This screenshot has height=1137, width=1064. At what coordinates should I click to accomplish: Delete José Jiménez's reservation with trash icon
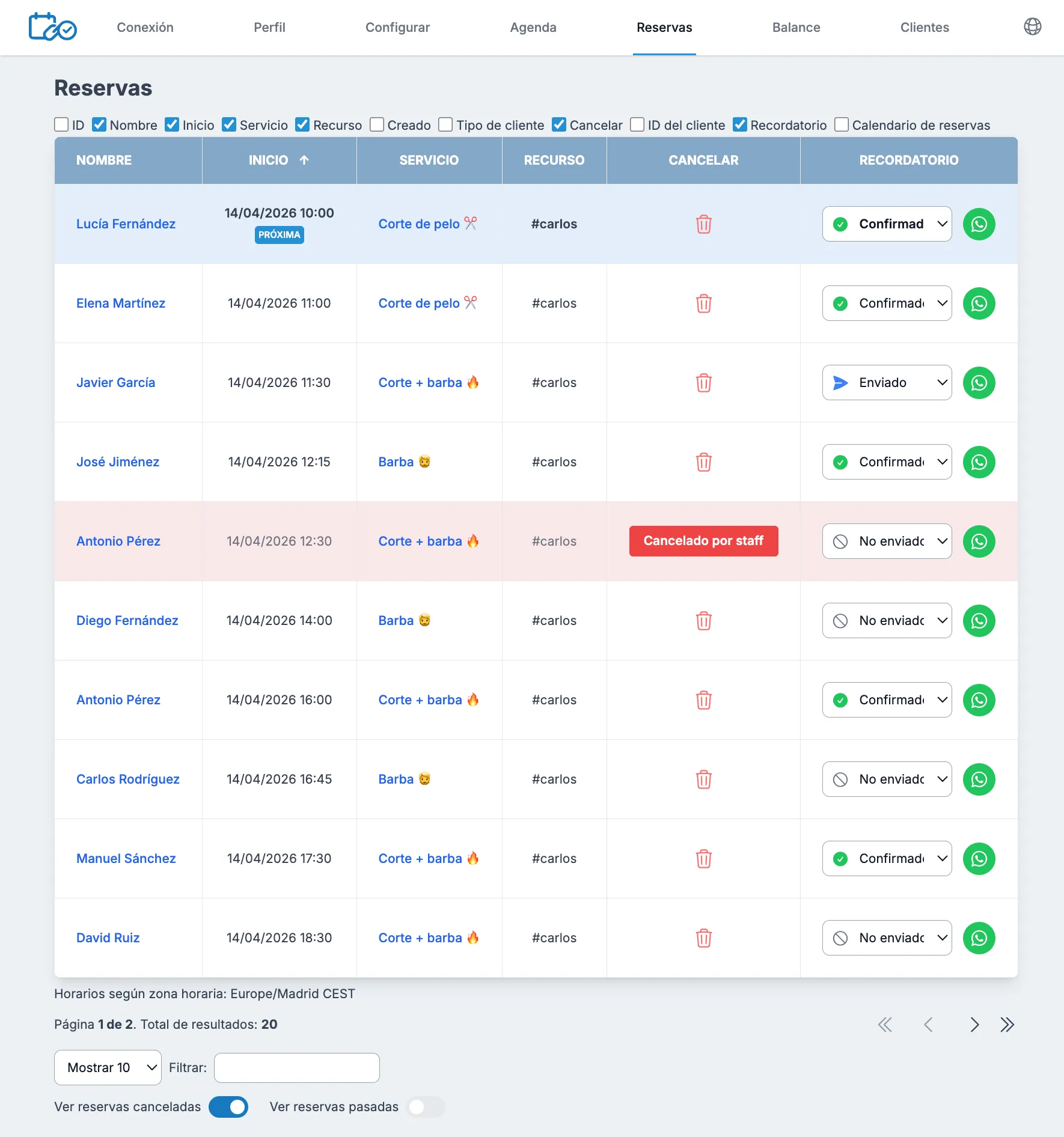tap(703, 462)
